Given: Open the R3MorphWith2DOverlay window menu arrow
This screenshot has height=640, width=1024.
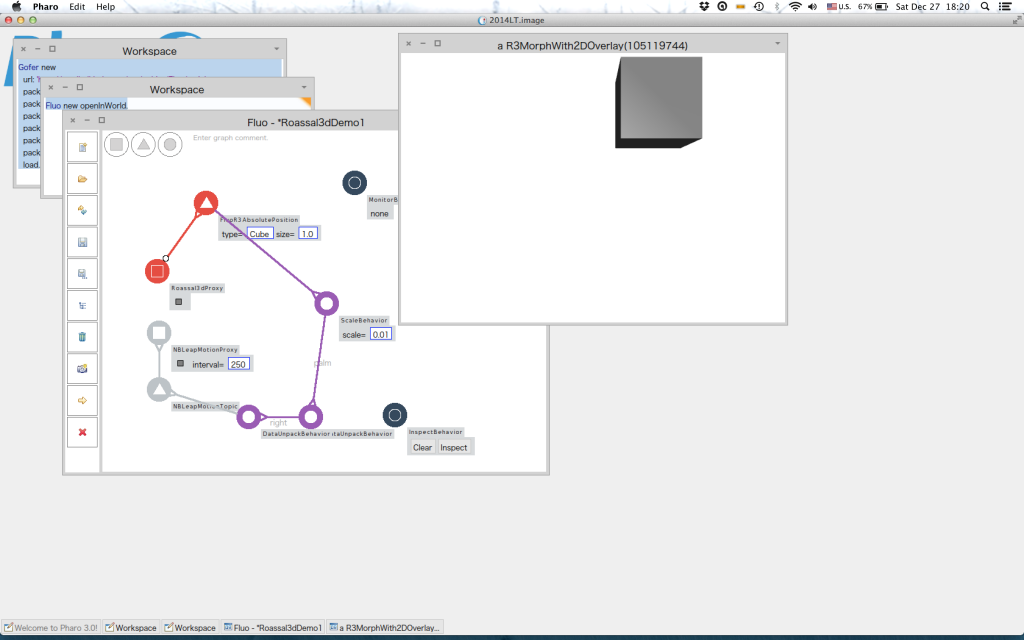Looking at the screenshot, I should coord(777,44).
